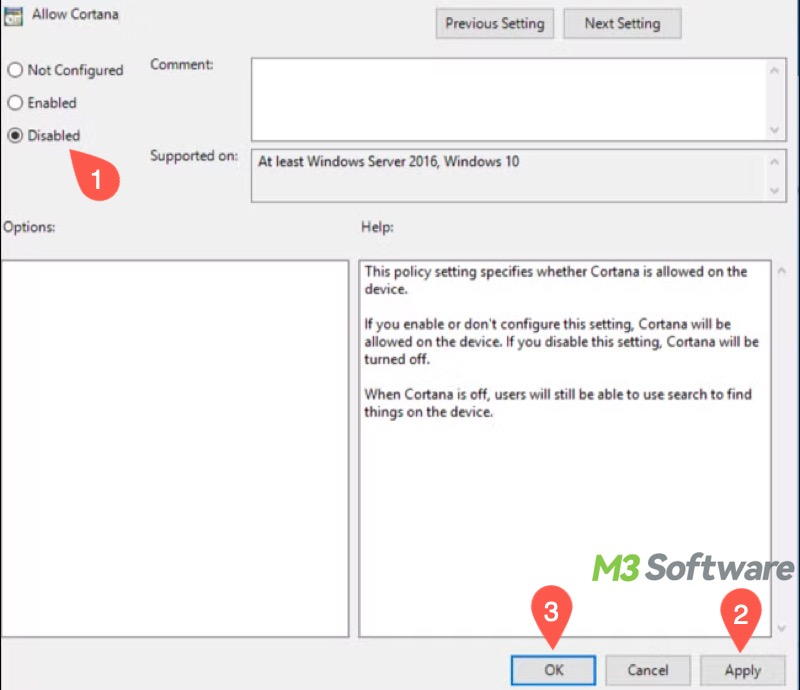Click the Apply button
Viewport: 800px width, 690px height.
point(743,670)
